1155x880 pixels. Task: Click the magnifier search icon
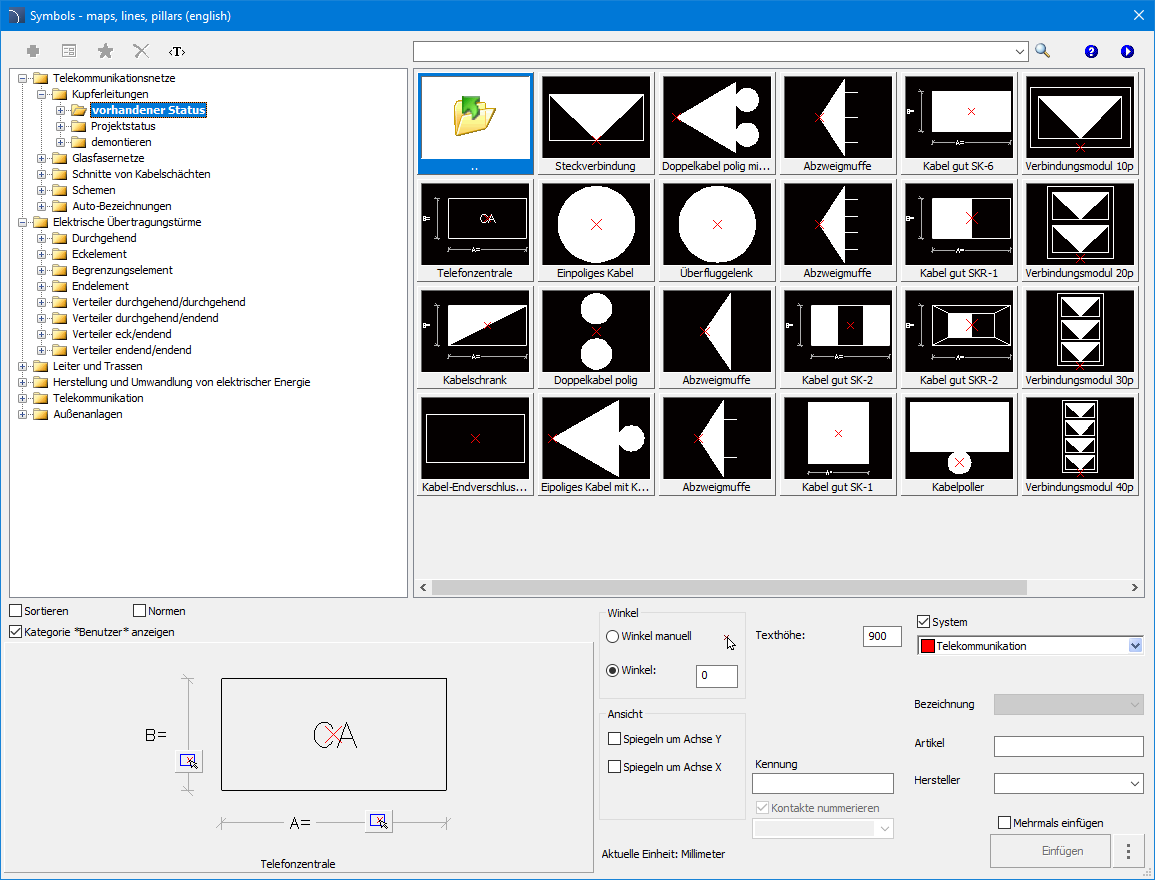point(1043,51)
